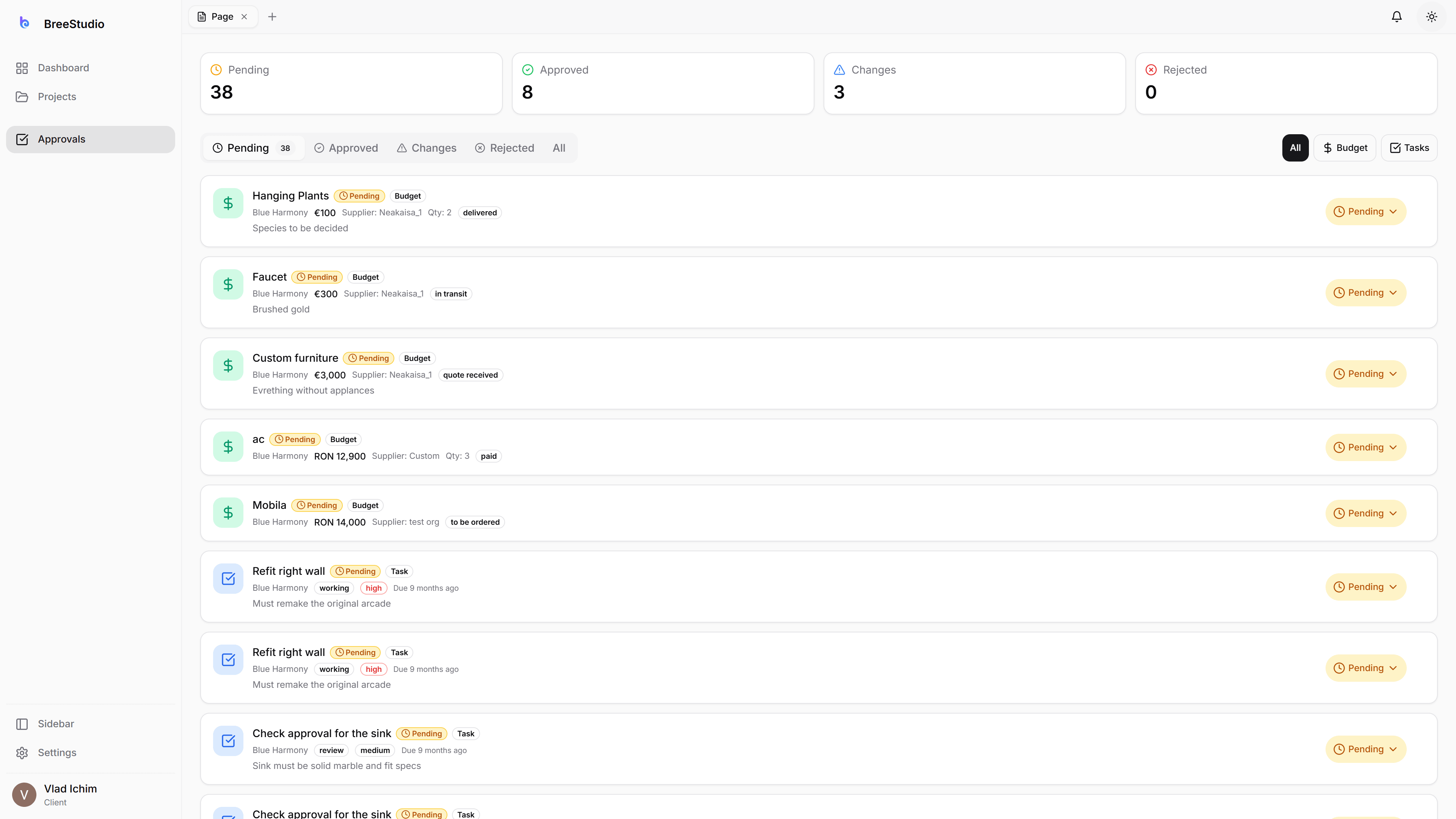Filter by Tasks items
The height and width of the screenshot is (819, 1456).
click(x=1409, y=147)
